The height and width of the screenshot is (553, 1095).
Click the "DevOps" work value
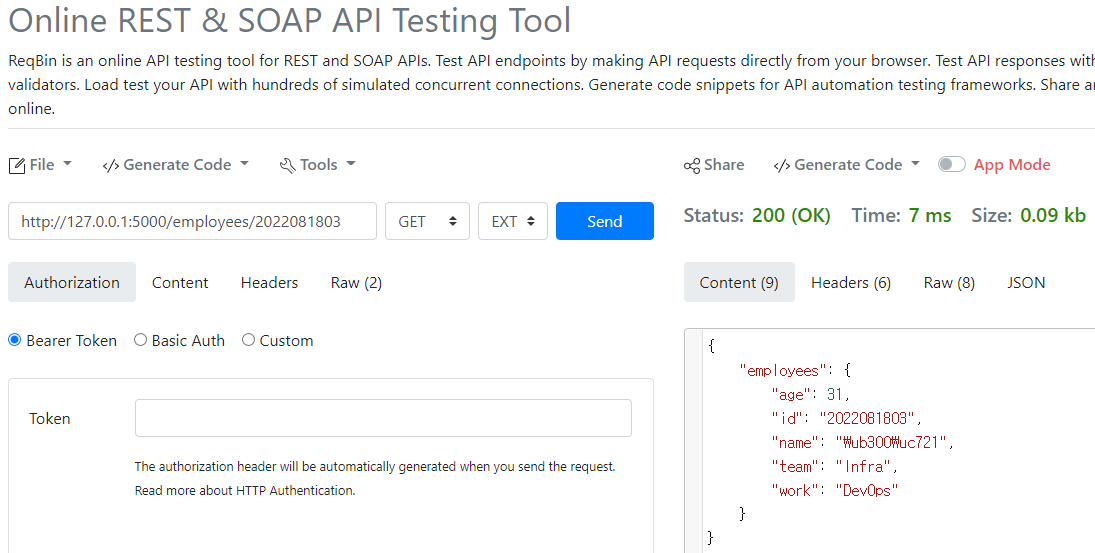(867, 490)
